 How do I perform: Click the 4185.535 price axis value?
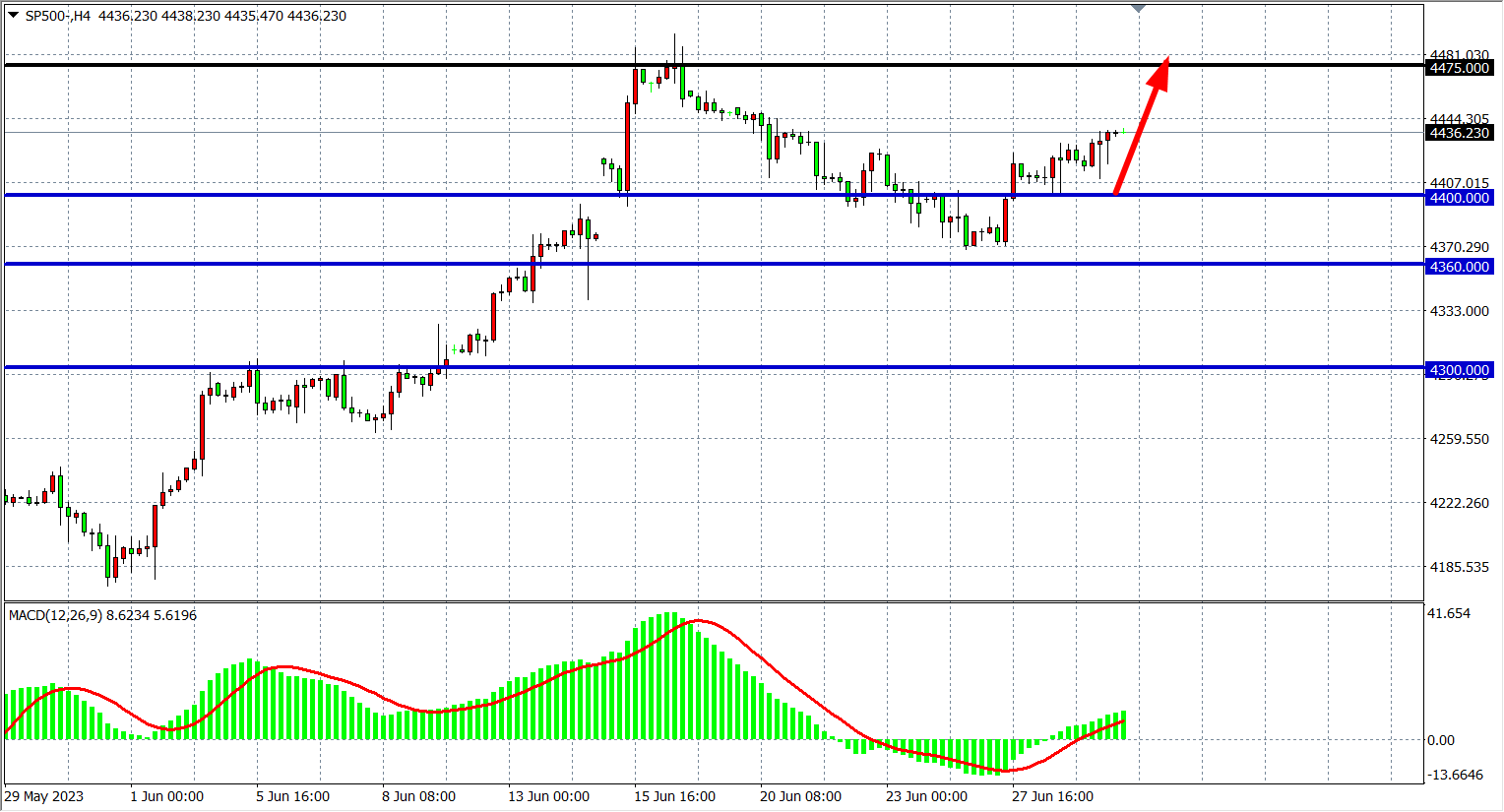1459,567
